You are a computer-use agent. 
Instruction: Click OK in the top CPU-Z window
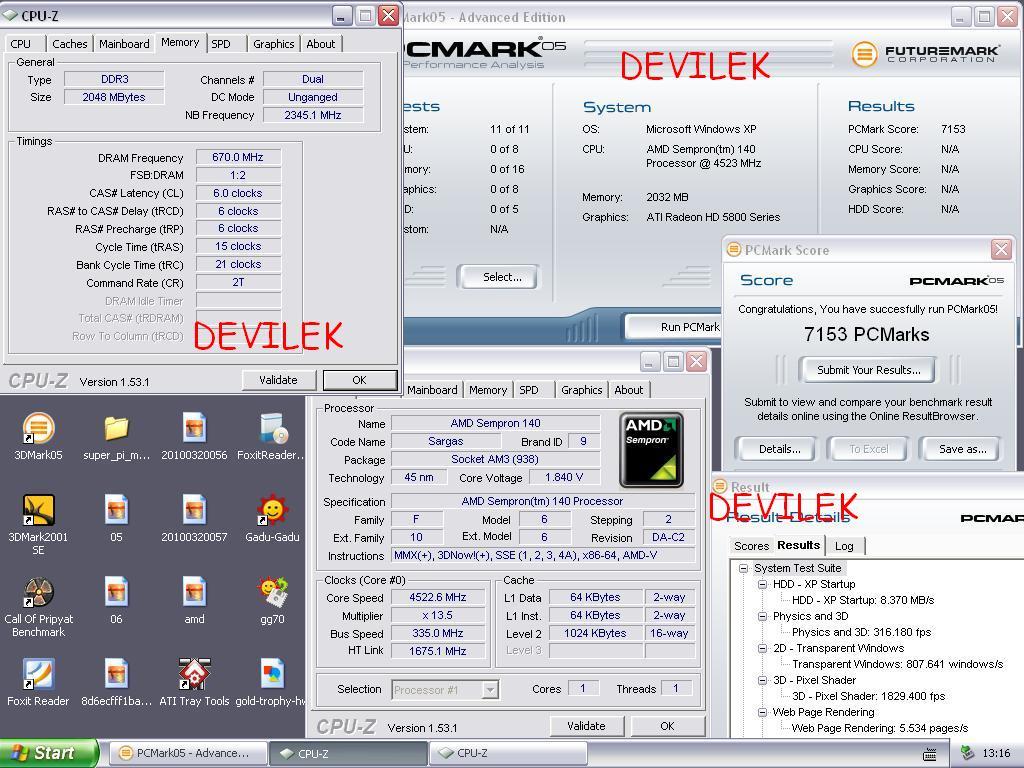(359, 380)
